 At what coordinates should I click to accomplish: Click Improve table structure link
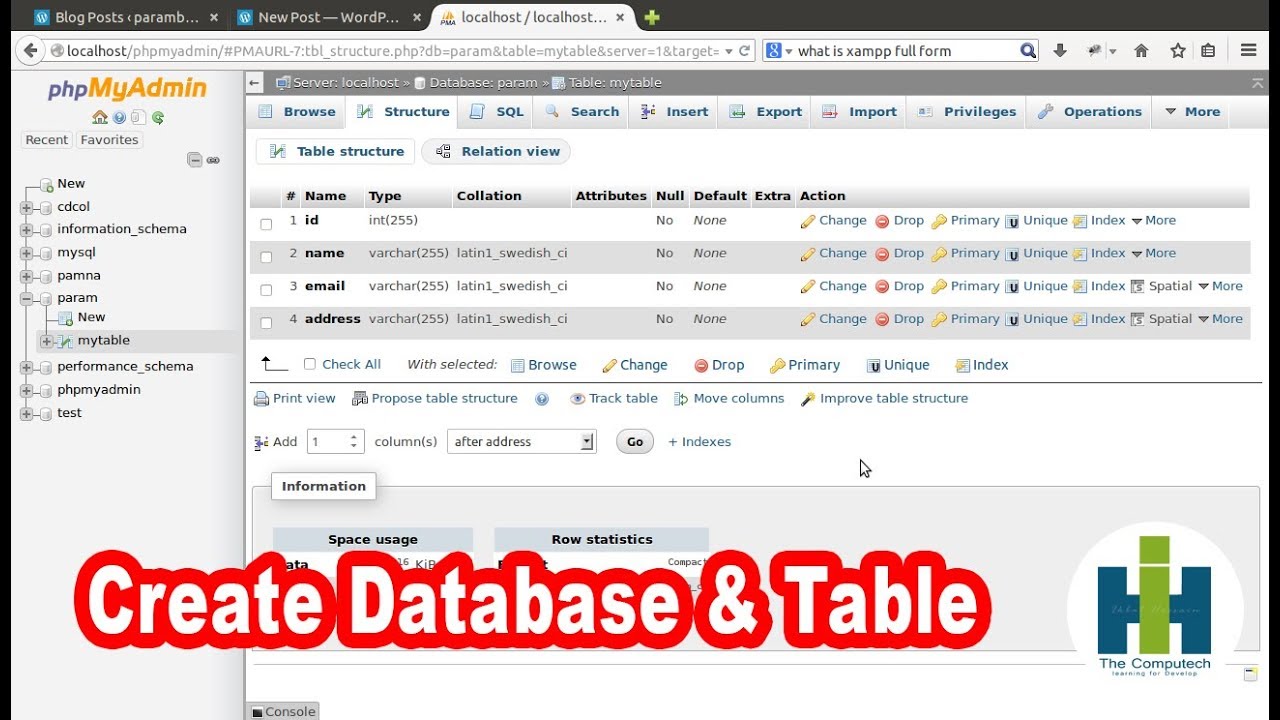point(884,398)
